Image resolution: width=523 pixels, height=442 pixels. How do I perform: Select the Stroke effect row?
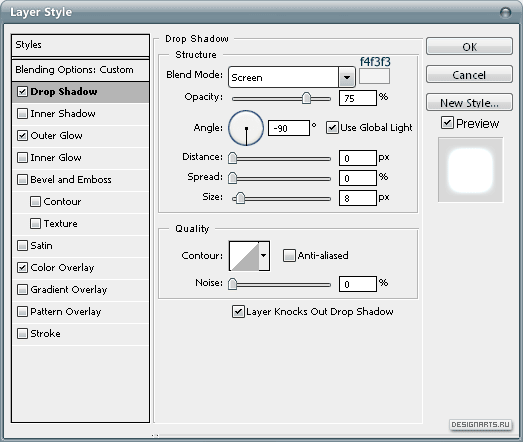[80, 334]
